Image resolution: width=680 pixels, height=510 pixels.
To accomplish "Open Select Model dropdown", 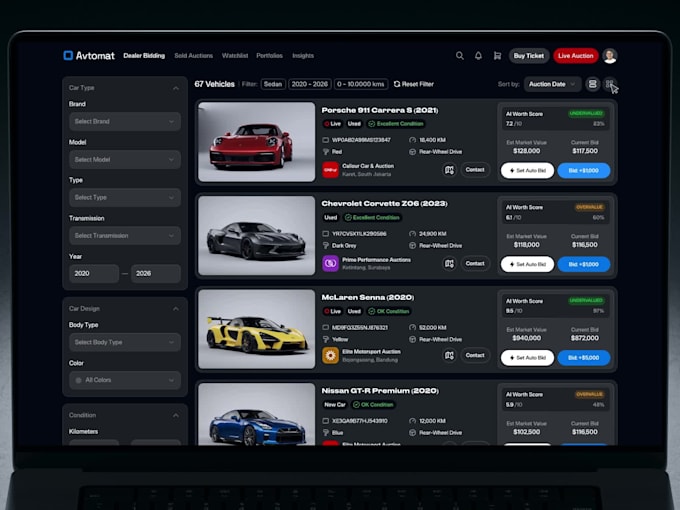I will (125, 160).
